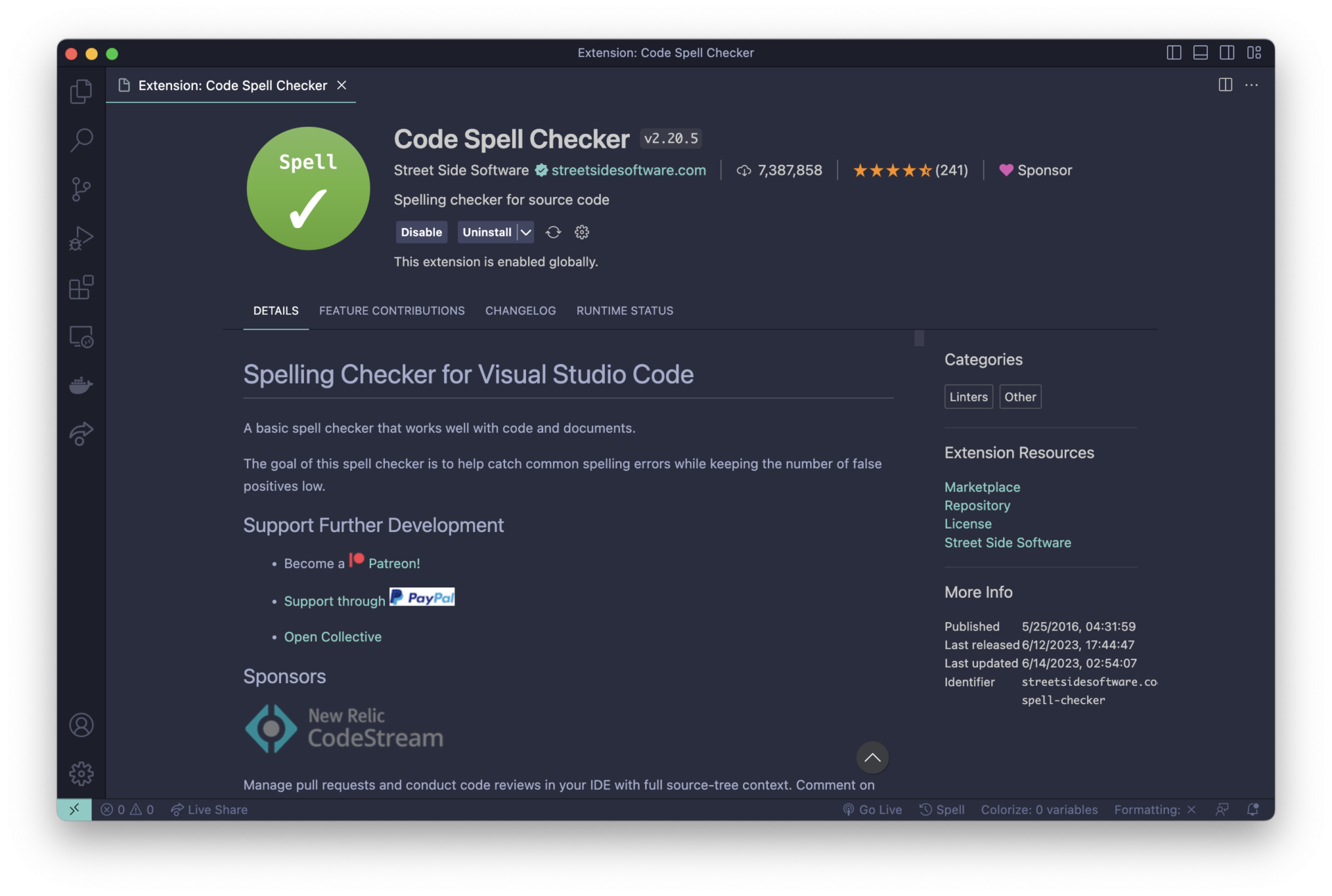Open the Explorer view in activity bar
Viewport: 1332px width, 896px height.
pos(81,91)
